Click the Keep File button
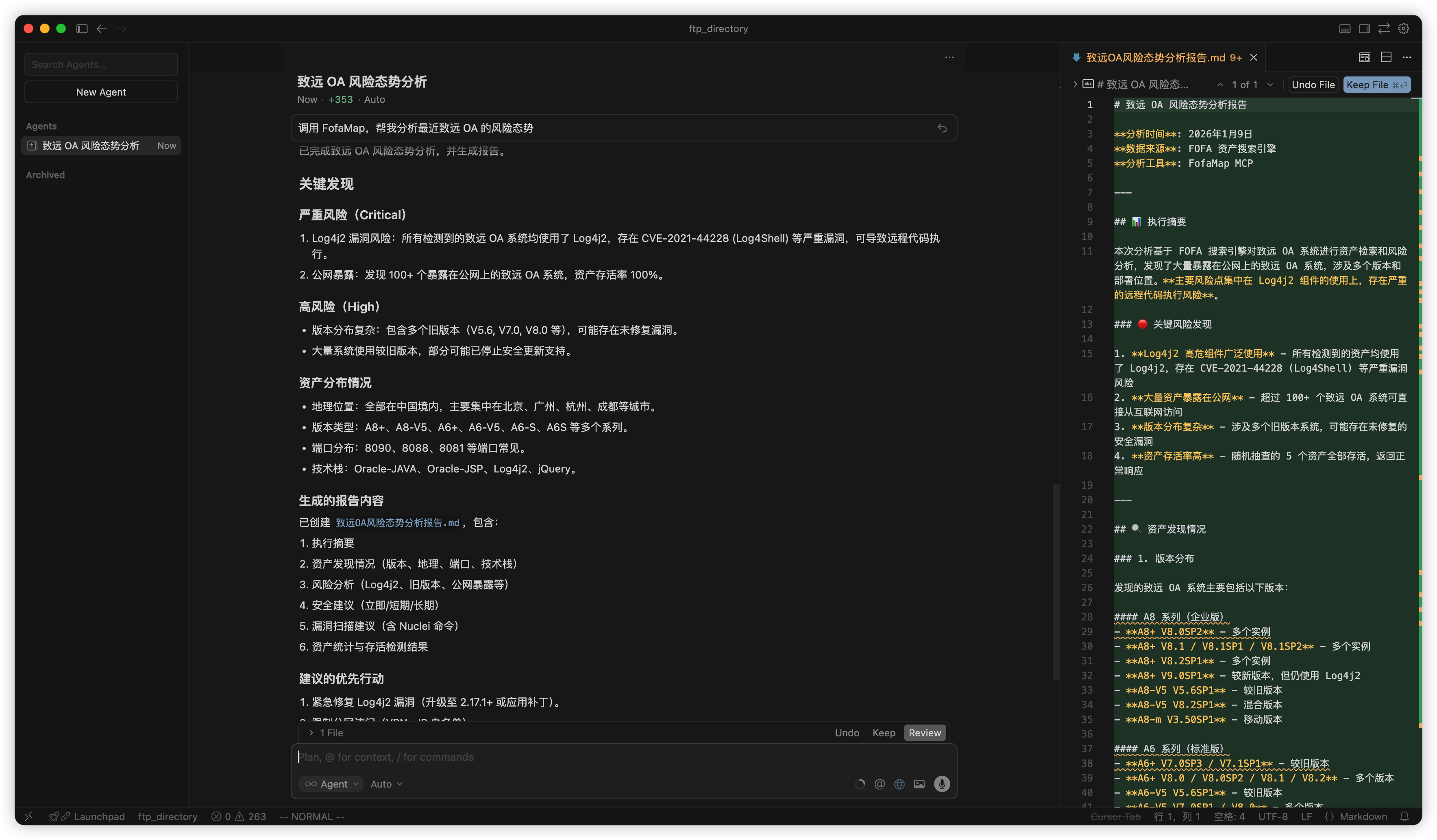This screenshot has width=1437, height=840. tap(1376, 85)
